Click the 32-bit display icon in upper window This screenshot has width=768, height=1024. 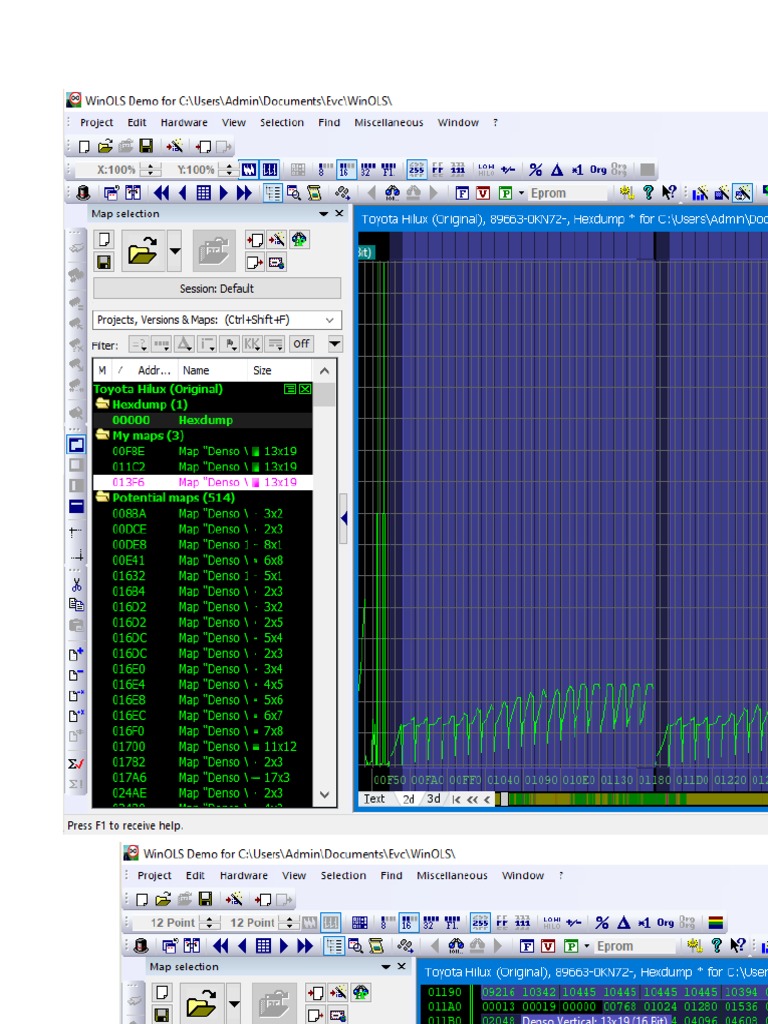click(x=368, y=170)
